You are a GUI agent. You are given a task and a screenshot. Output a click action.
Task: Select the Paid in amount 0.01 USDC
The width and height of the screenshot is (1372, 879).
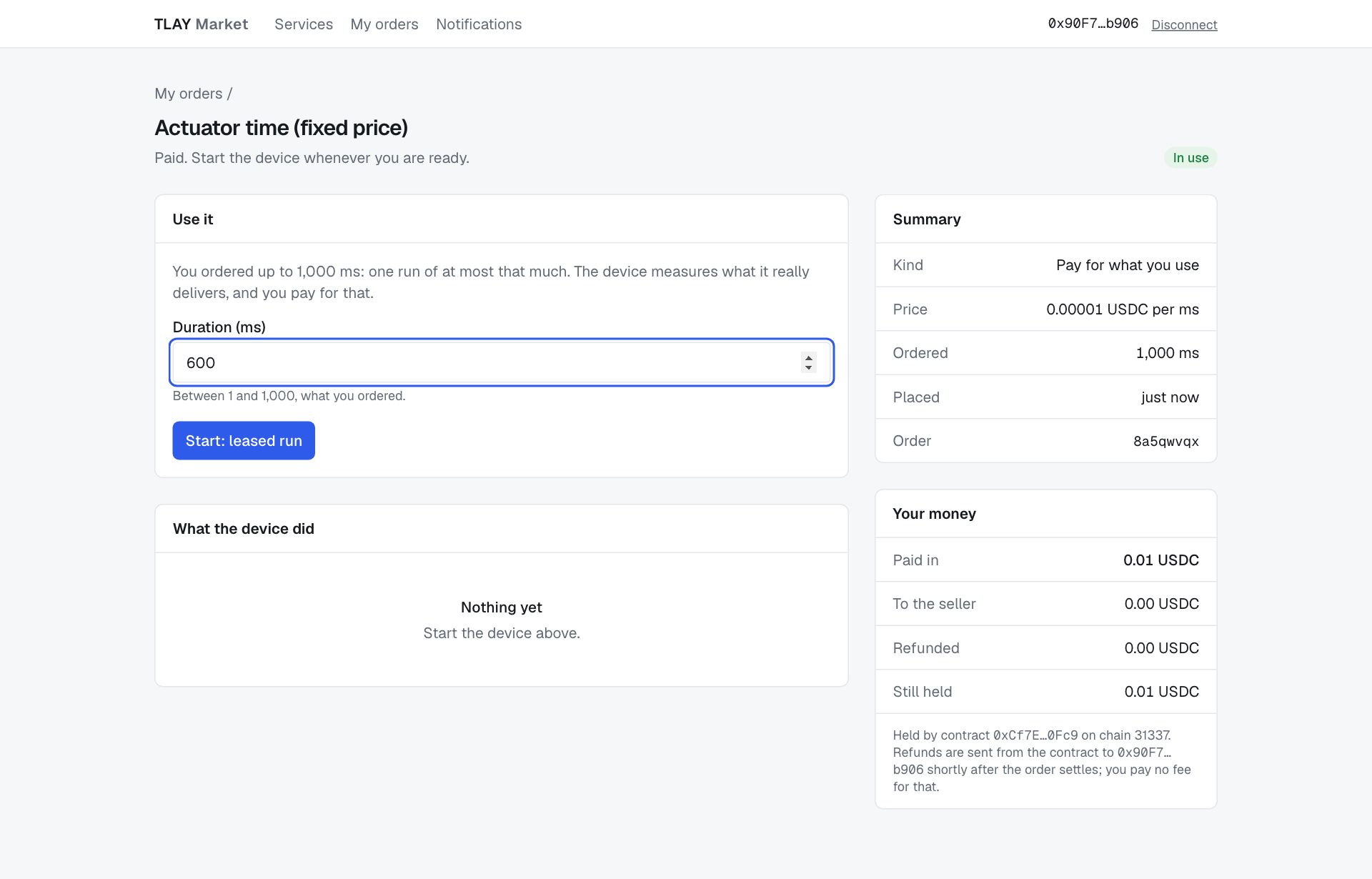pyautogui.click(x=1161, y=560)
